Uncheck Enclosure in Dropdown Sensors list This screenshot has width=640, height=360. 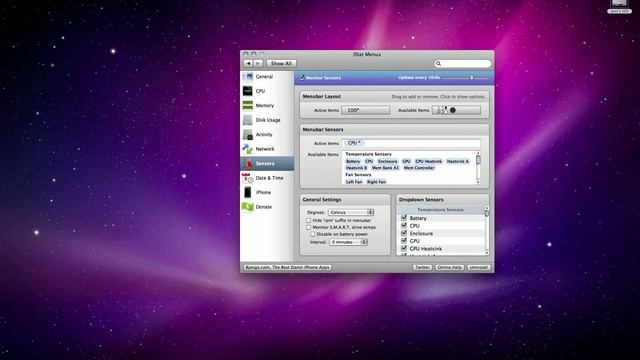point(404,233)
